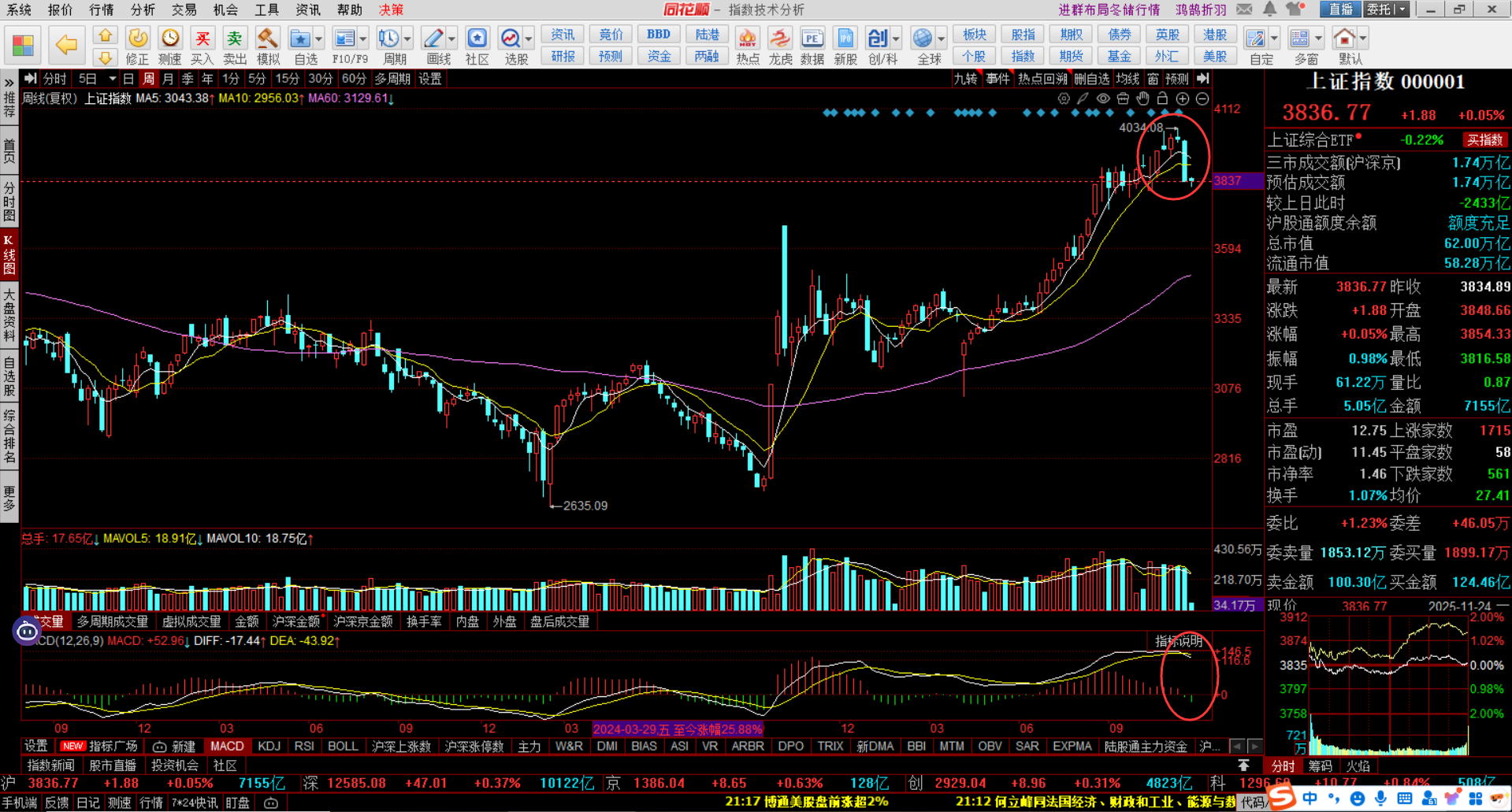Open the 工具 menu
The height and width of the screenshot is (812, 1512).
tap(266, 9)
